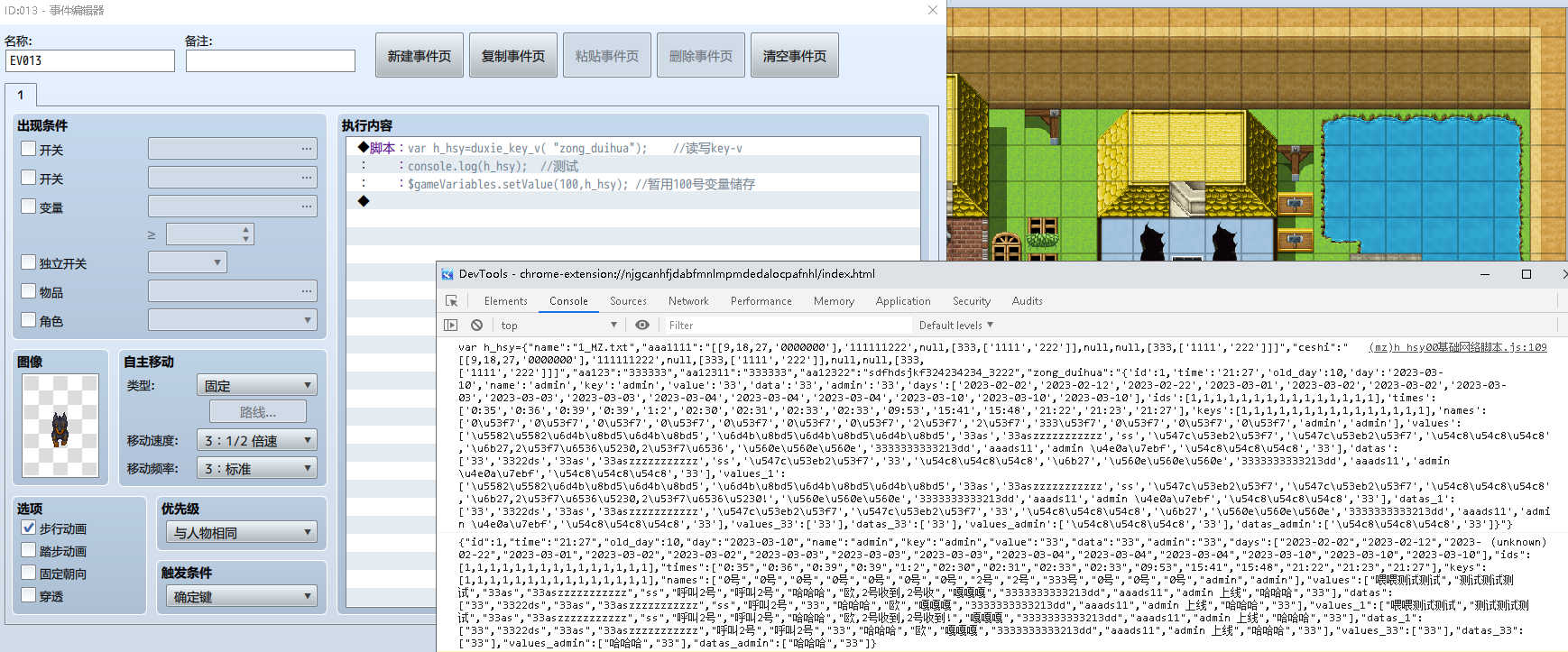This screenshot has height=652, width=1568.
Task: Open first switch condition ellipsis button
Action: [x=307, y=149]
